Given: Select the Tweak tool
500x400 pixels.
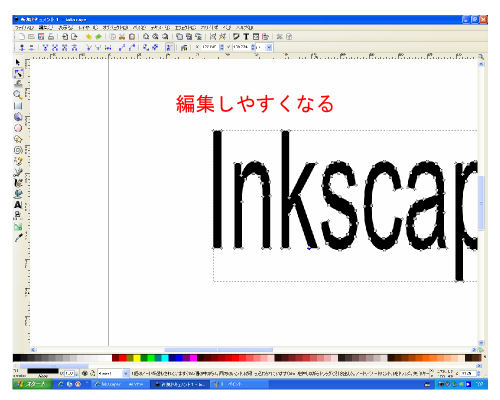Looking at the screenshot, I should [18, 84].
